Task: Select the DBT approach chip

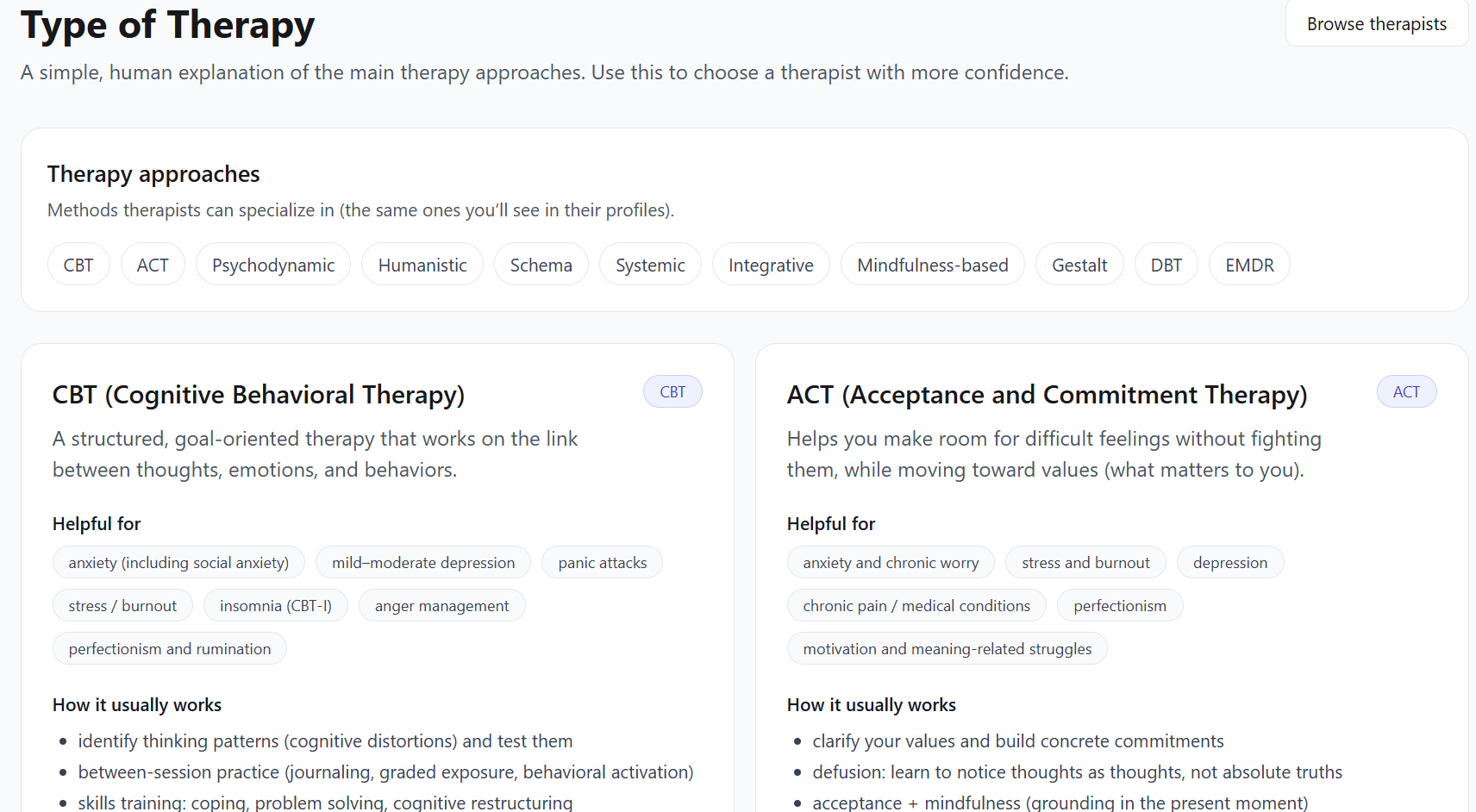Action: 1166,265
